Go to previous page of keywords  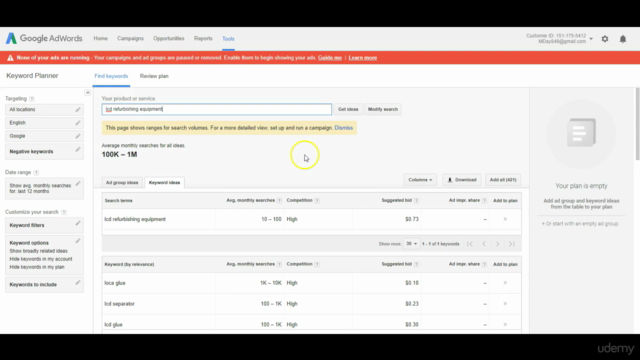coord(484,244)
